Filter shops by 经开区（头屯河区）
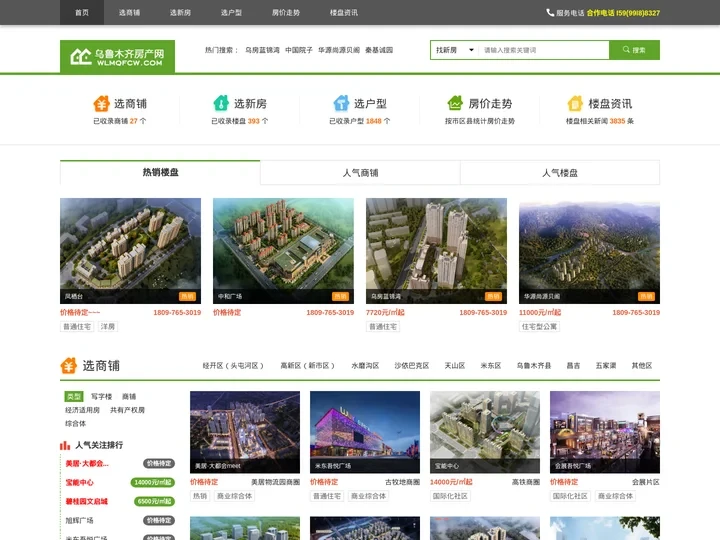 tap(233, 366)
